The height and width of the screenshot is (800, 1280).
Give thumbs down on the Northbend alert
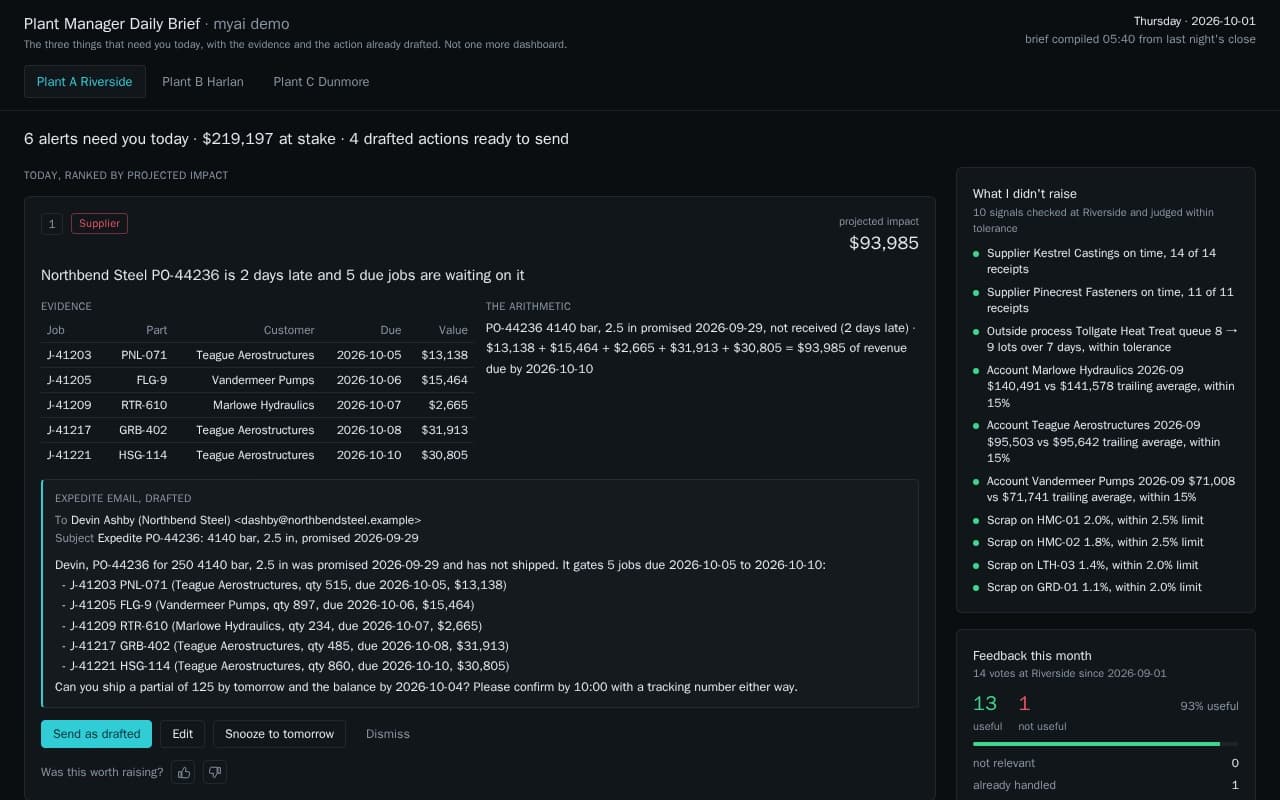214,772
